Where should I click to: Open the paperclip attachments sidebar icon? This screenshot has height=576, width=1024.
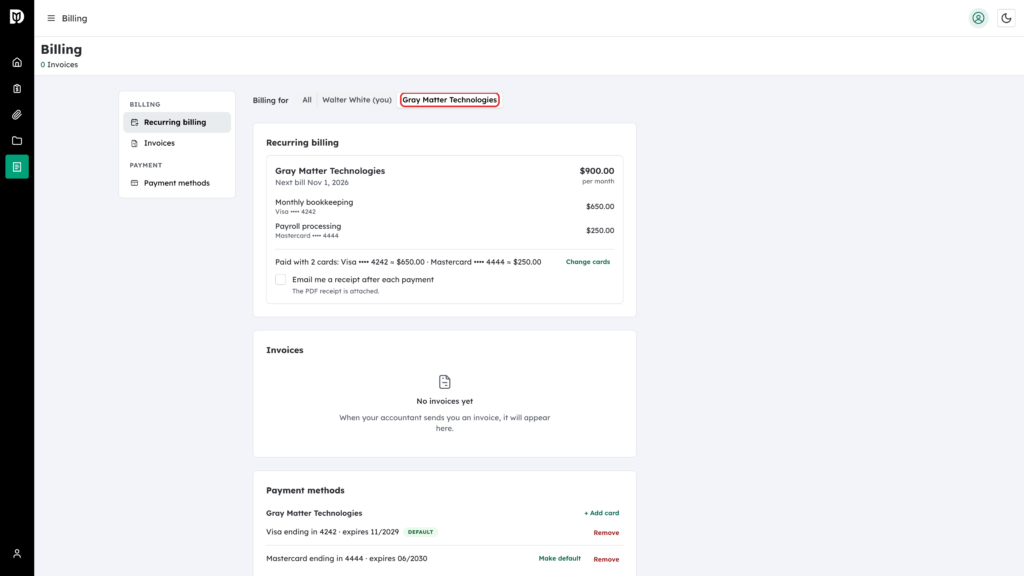coord(17,115)
